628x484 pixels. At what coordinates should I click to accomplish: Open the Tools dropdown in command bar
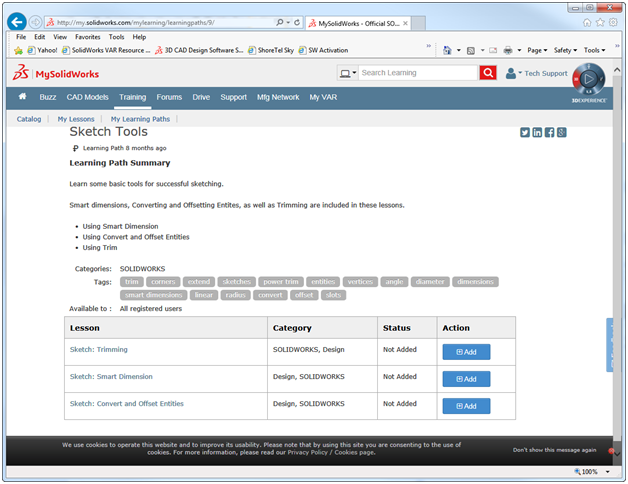594,50
